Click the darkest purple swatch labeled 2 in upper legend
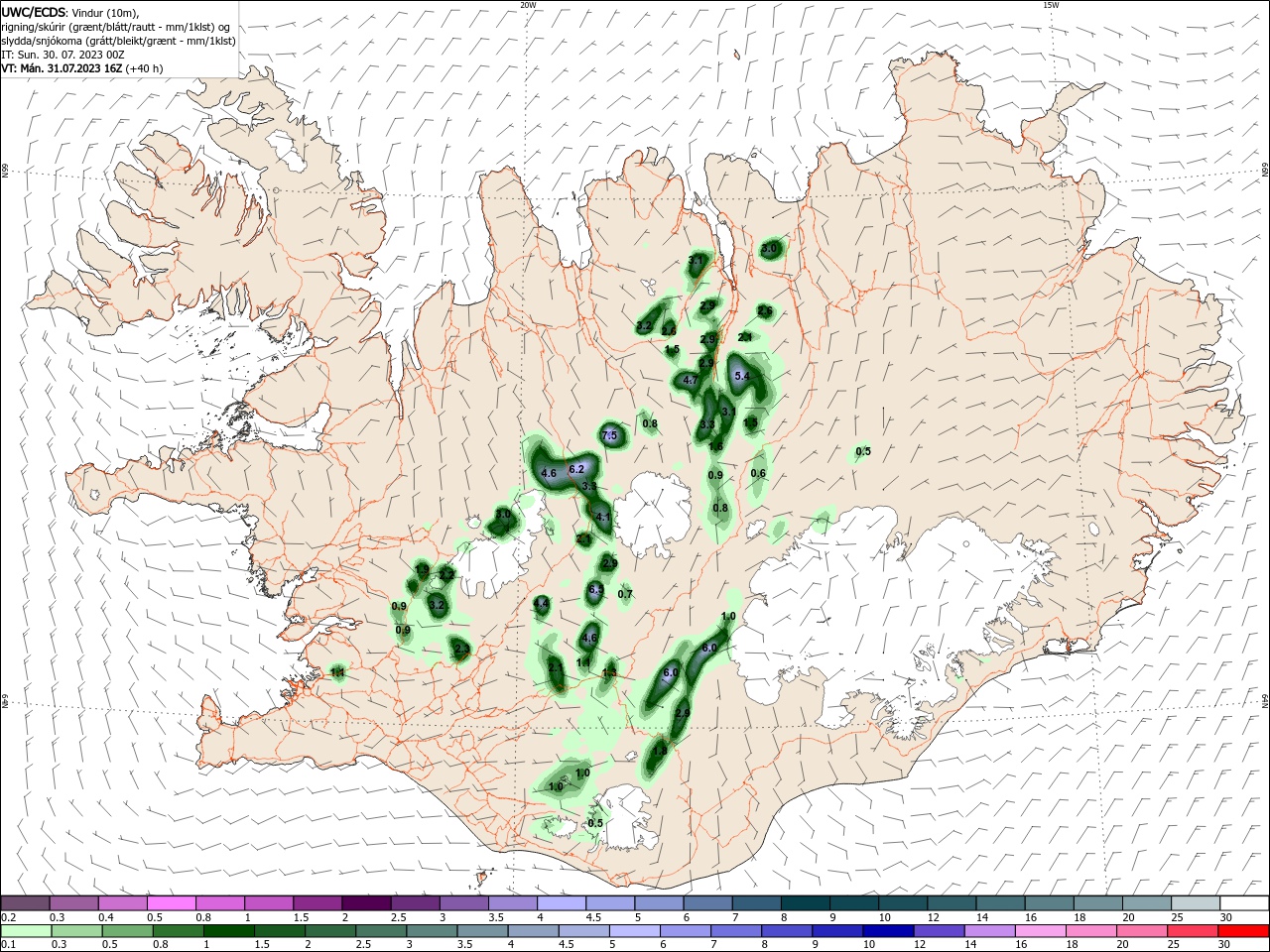 coord(366,902)
